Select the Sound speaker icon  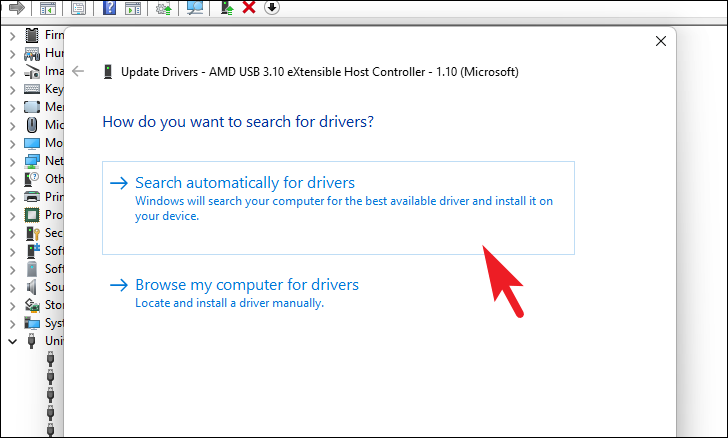(32, 288)
